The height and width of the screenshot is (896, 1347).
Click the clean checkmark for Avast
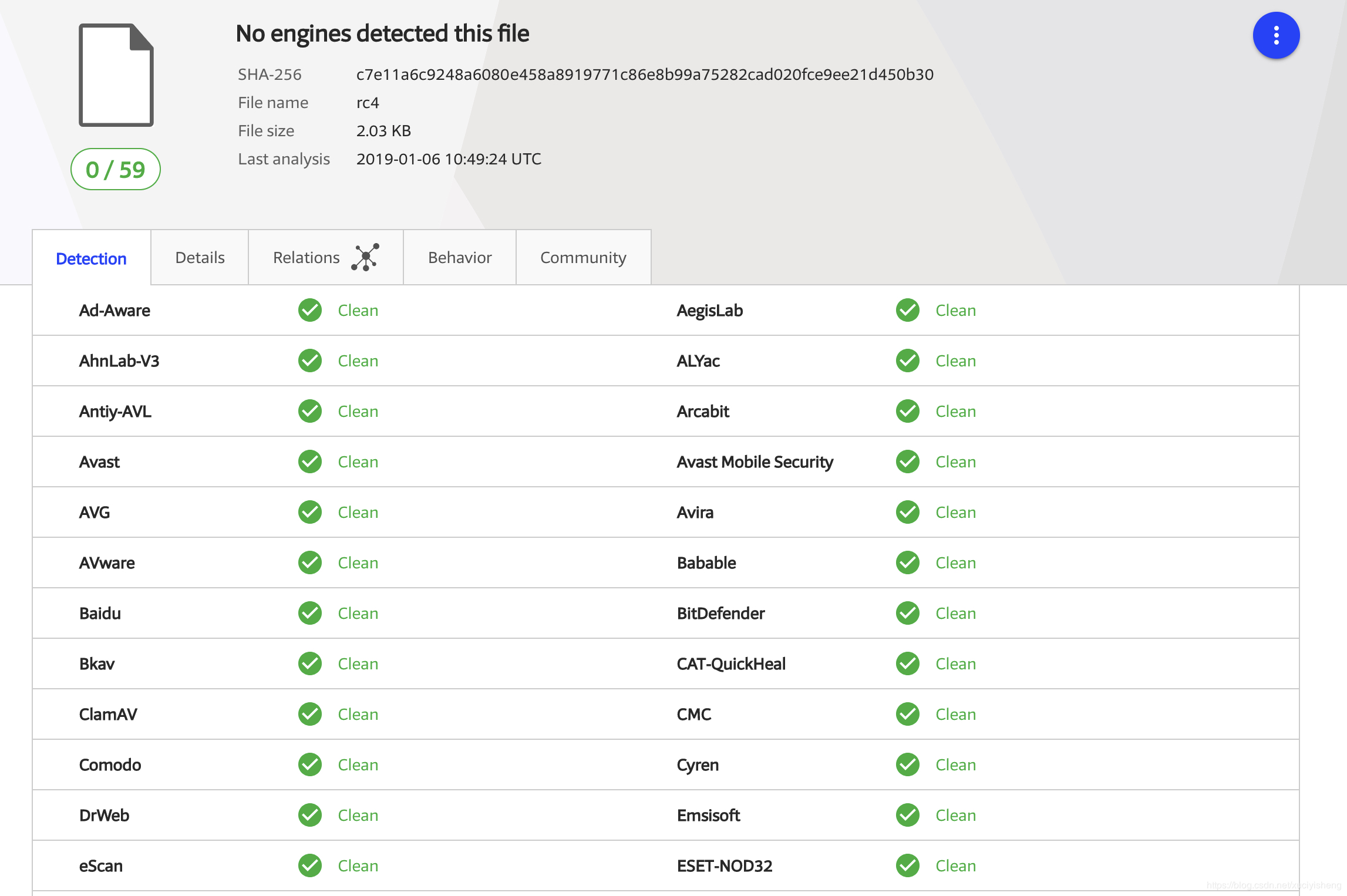click(310, 462)
